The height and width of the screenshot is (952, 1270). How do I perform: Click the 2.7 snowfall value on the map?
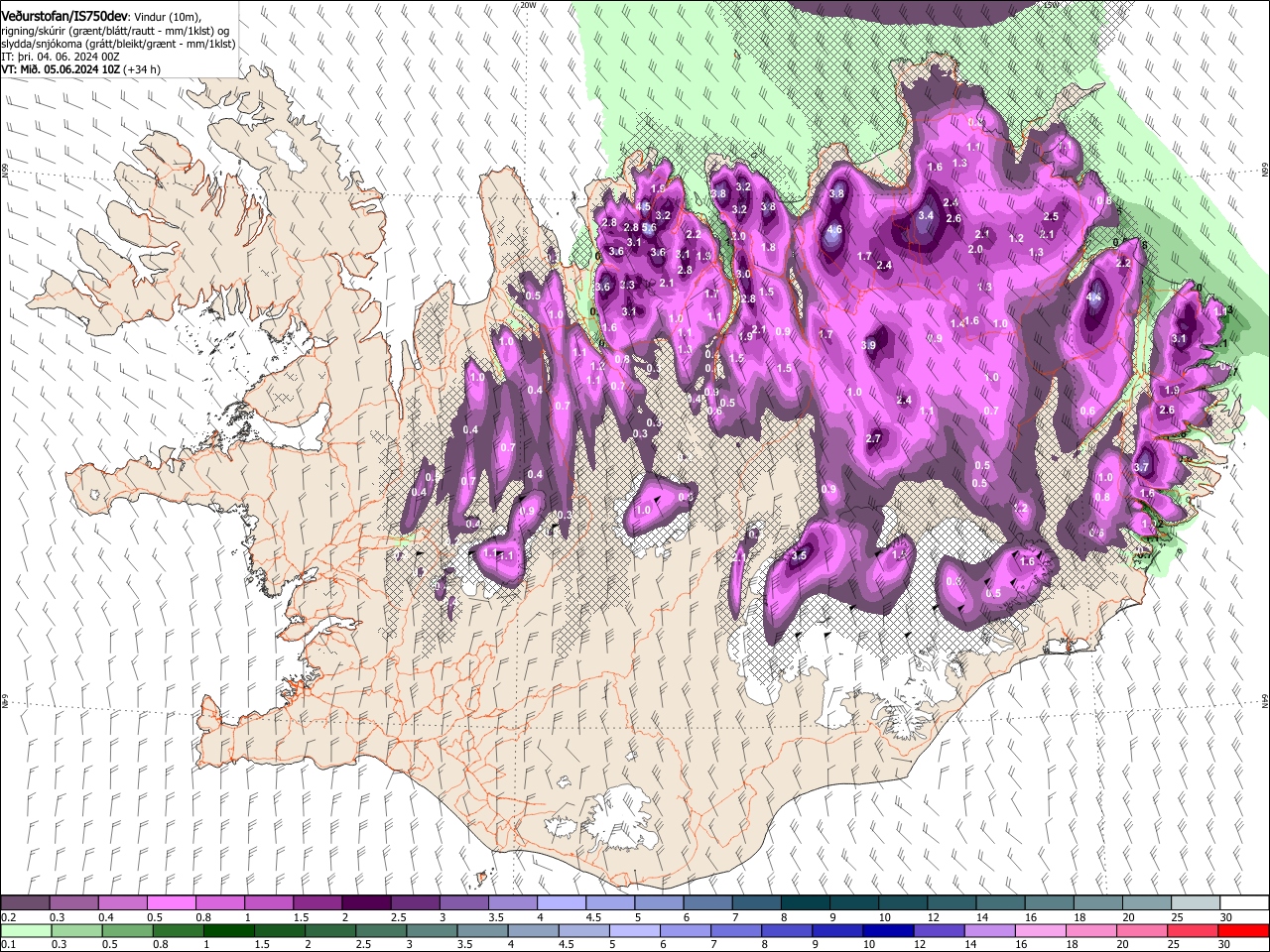point(873,438)
